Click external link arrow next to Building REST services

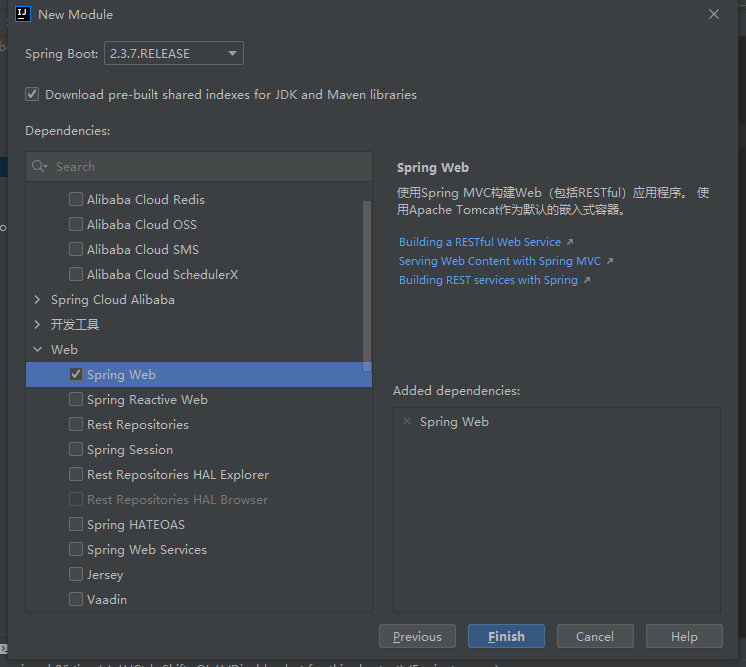point(587,280)
